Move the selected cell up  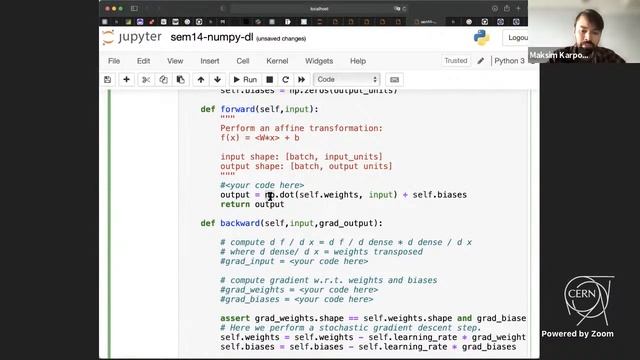201,80
